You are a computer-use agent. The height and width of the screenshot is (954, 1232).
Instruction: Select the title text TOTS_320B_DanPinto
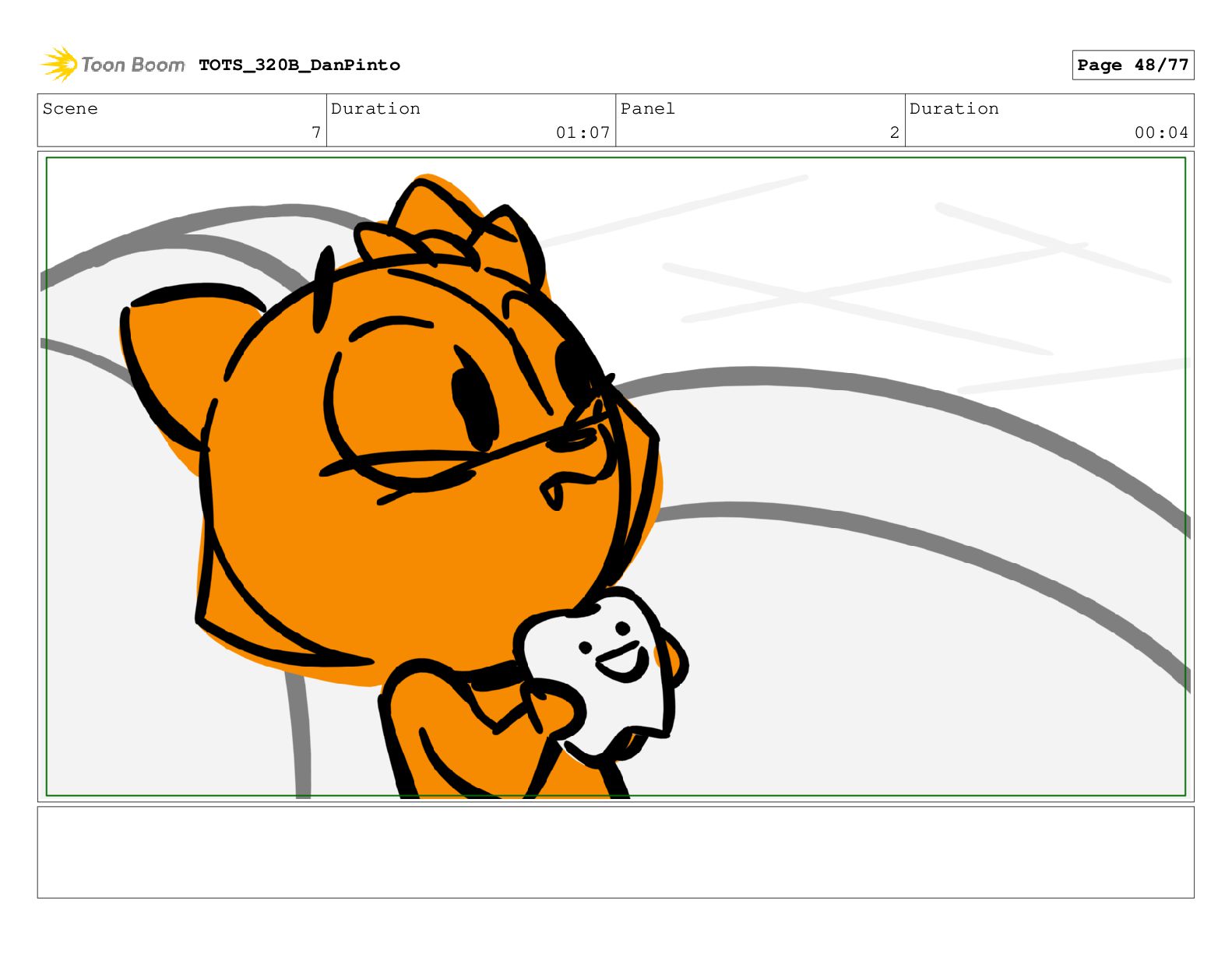pyautogui.click(x=300, y=65)
